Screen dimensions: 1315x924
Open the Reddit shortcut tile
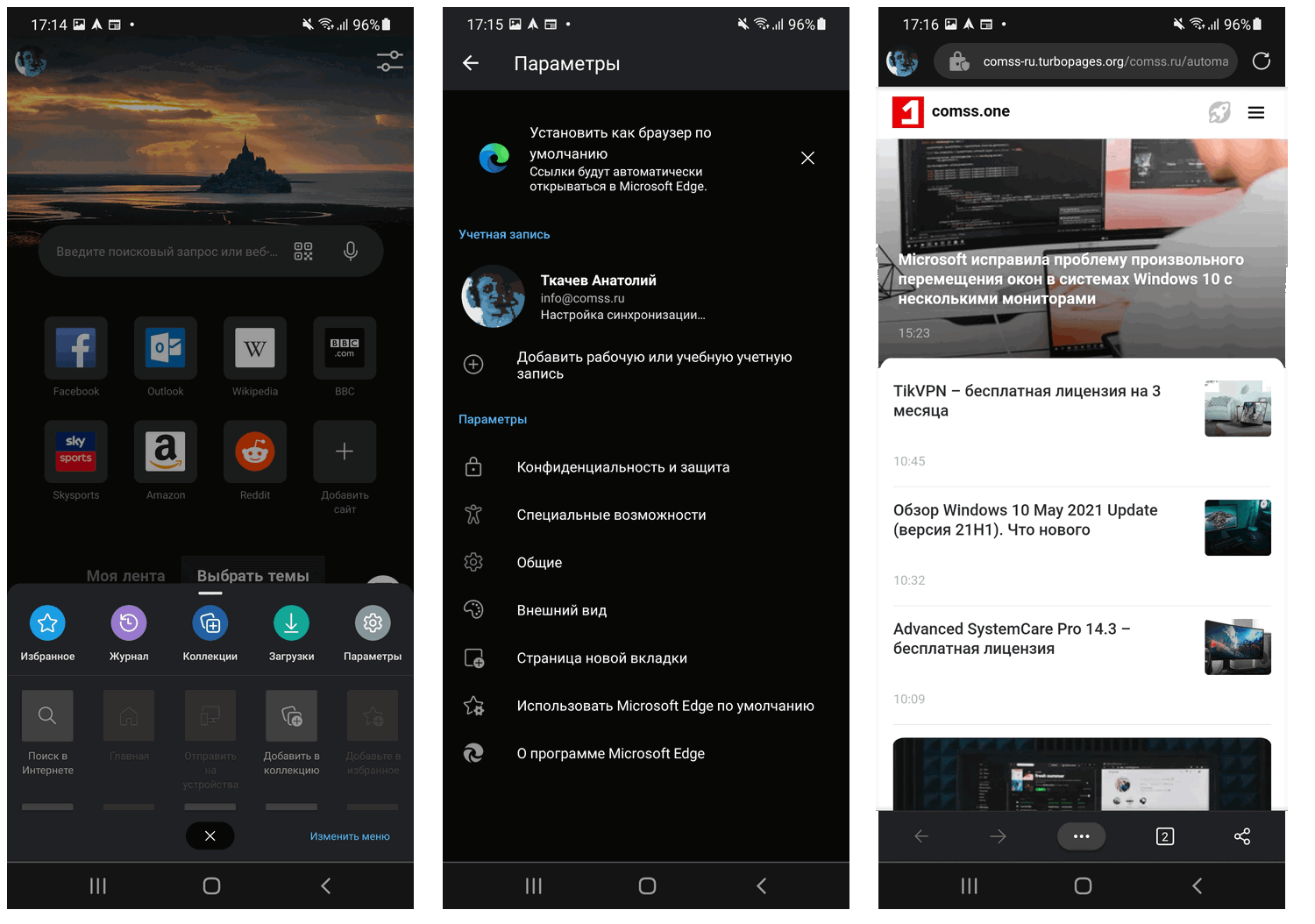click(255, 451)
